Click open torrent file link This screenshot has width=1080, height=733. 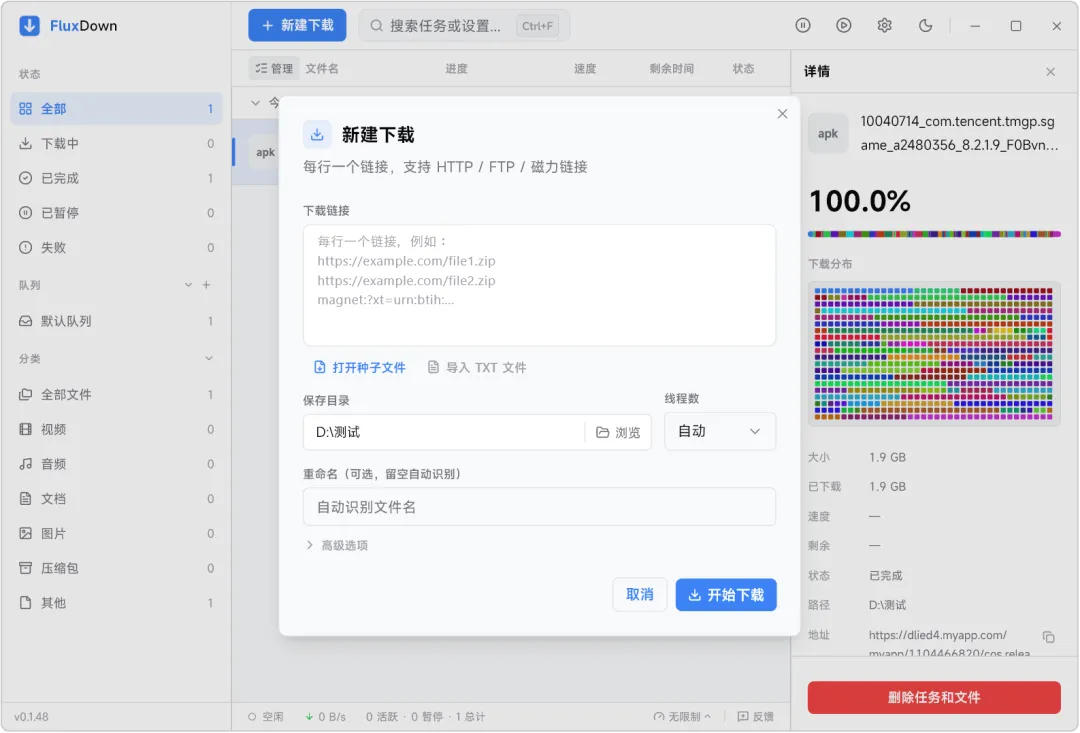coord(360,367)
